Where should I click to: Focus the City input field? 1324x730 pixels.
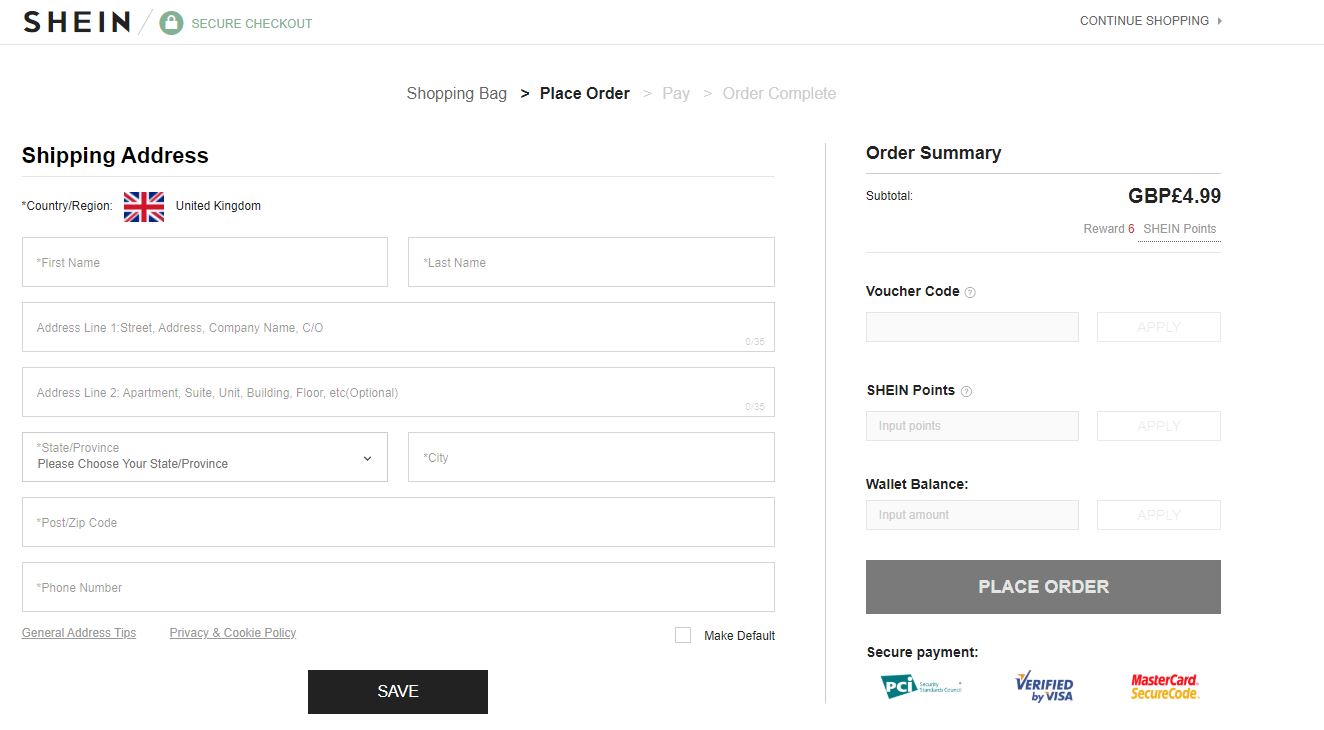coord(591,457)
